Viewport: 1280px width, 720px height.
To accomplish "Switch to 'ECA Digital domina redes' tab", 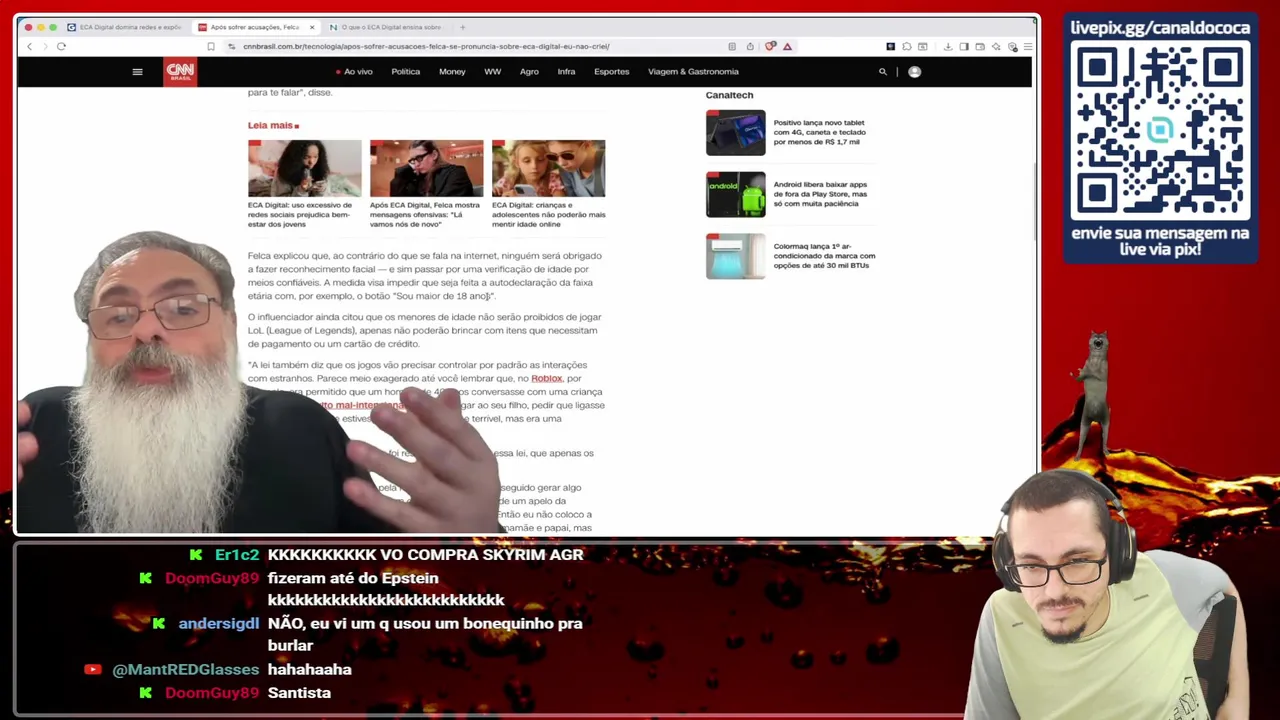I will (125, 27).
